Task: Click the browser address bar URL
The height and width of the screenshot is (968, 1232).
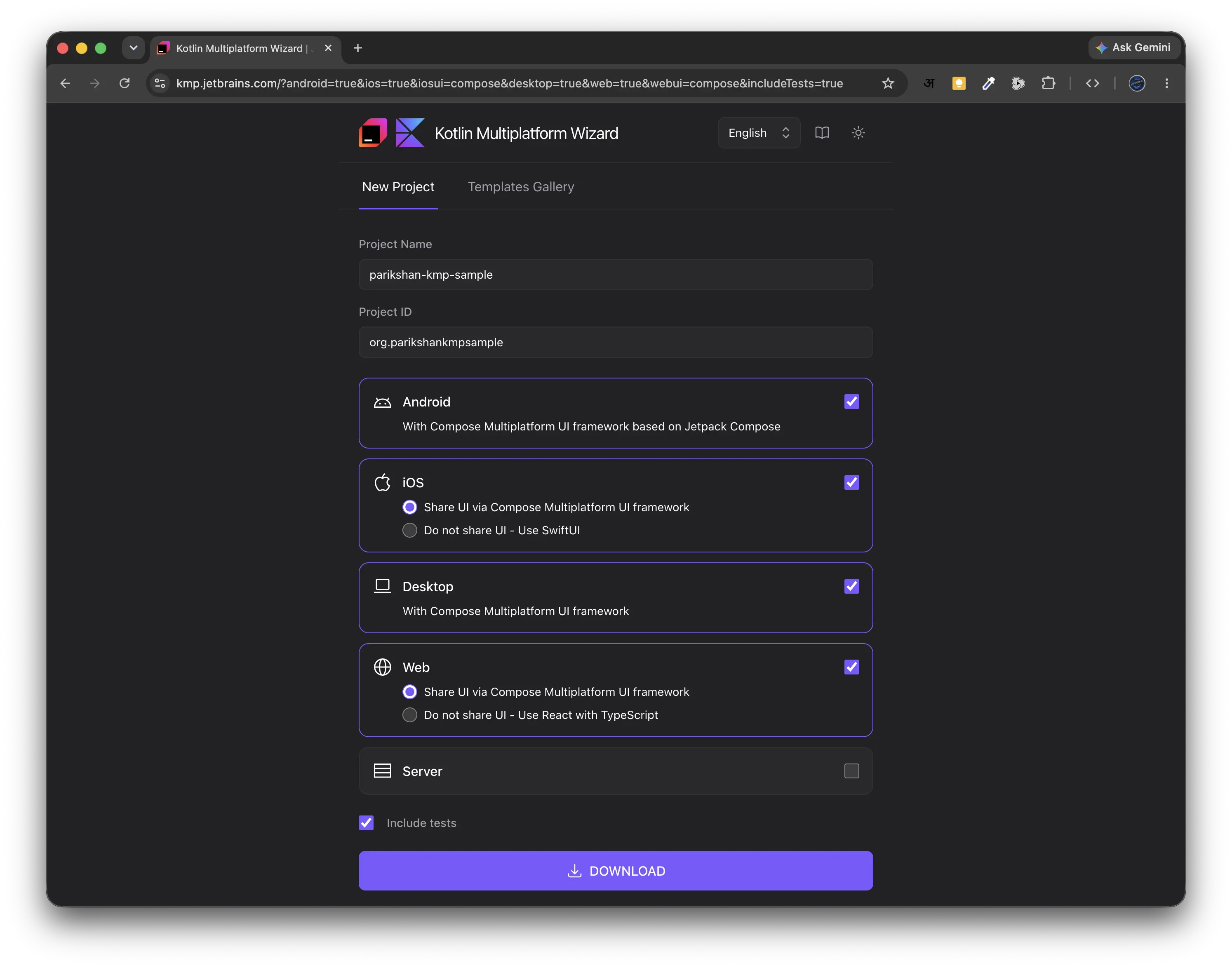Action: pos(510,83)
